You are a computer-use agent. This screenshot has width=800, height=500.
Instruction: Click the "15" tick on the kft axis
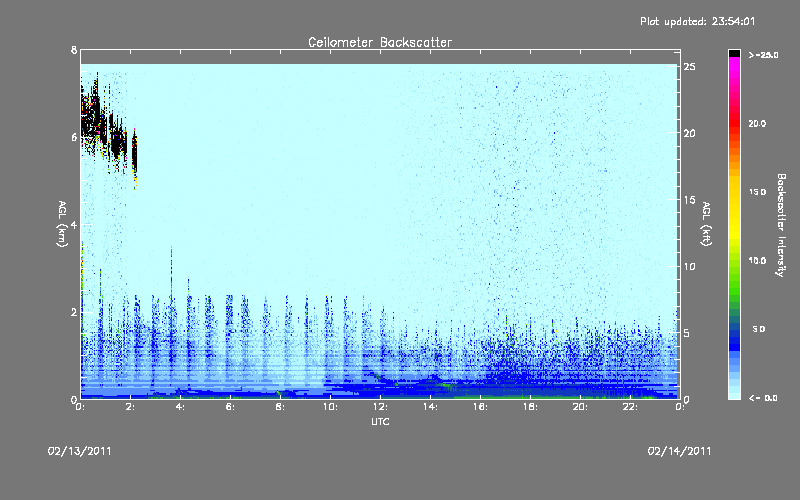point(690,200)
